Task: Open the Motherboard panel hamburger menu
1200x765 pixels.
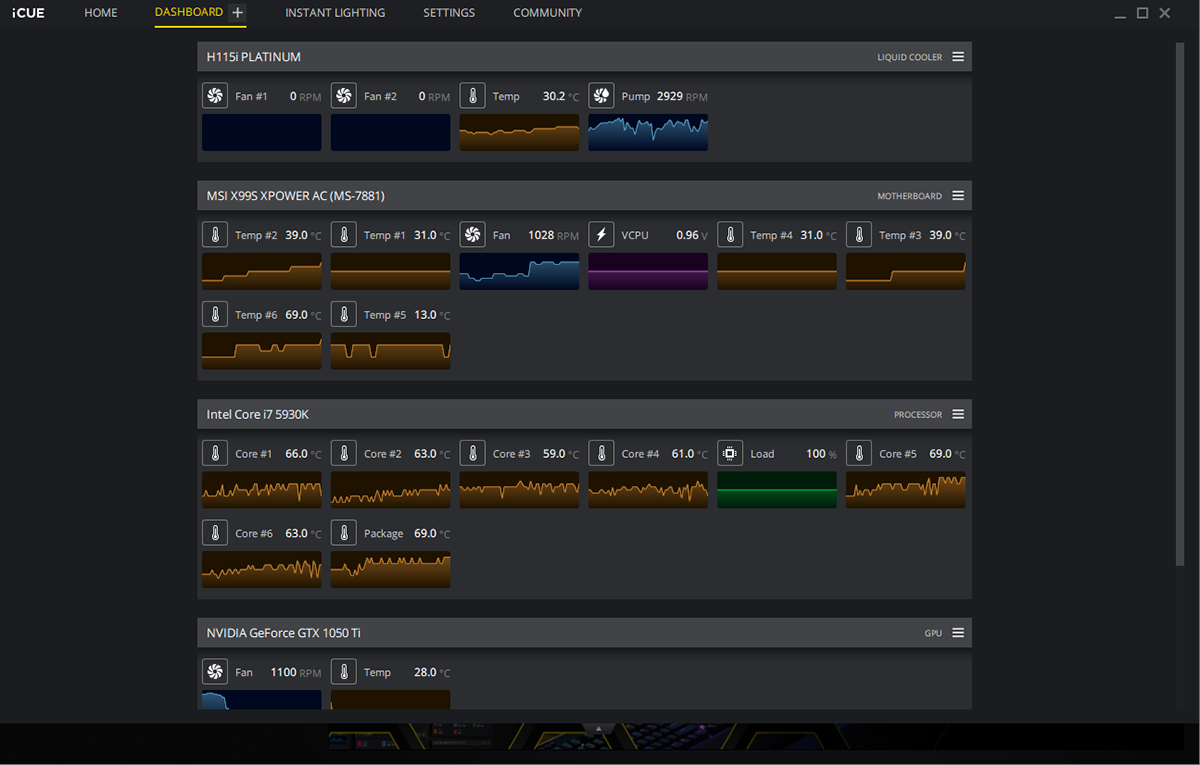Action: point(958,196)
